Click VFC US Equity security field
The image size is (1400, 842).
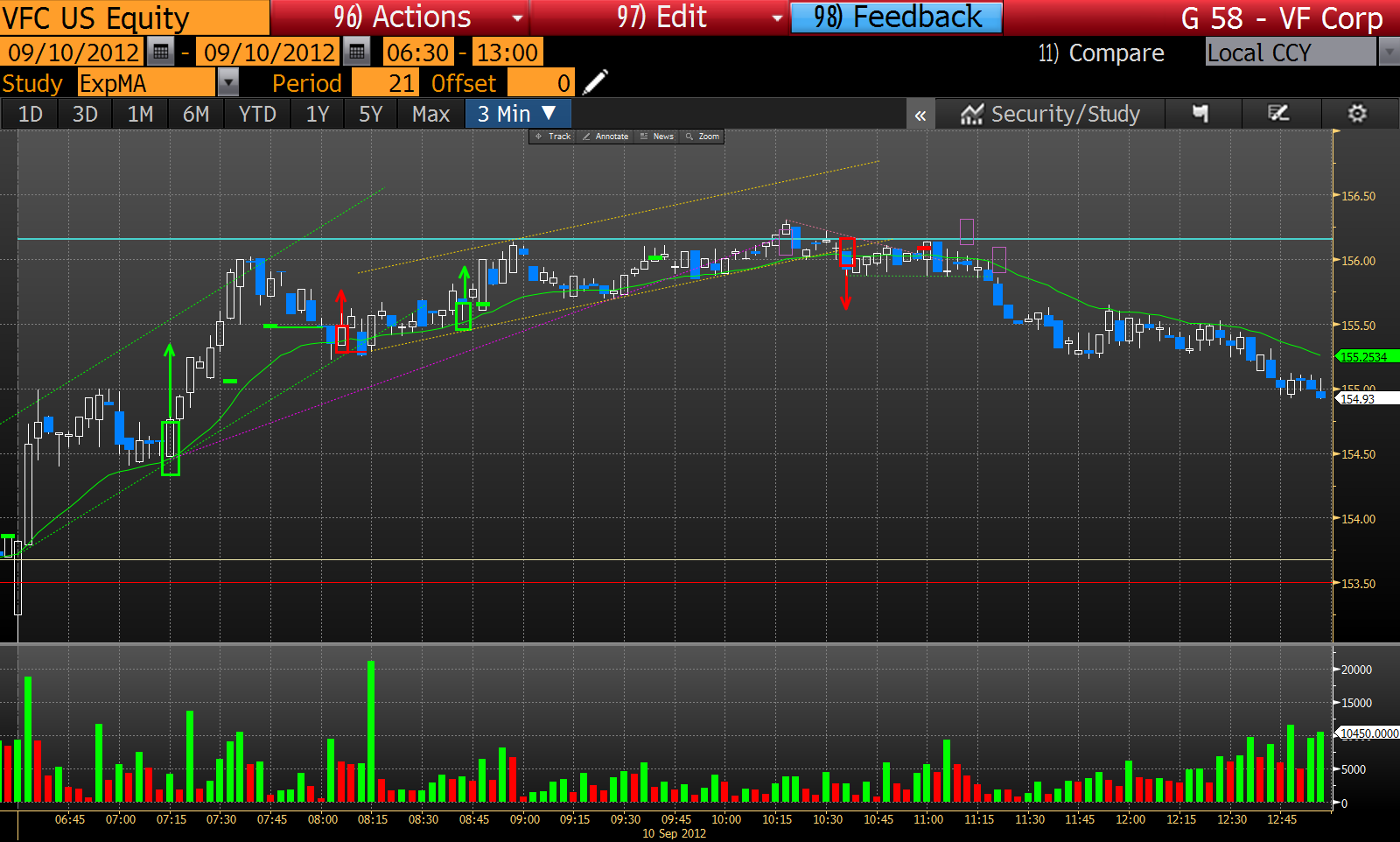click(x=135, y=18)
